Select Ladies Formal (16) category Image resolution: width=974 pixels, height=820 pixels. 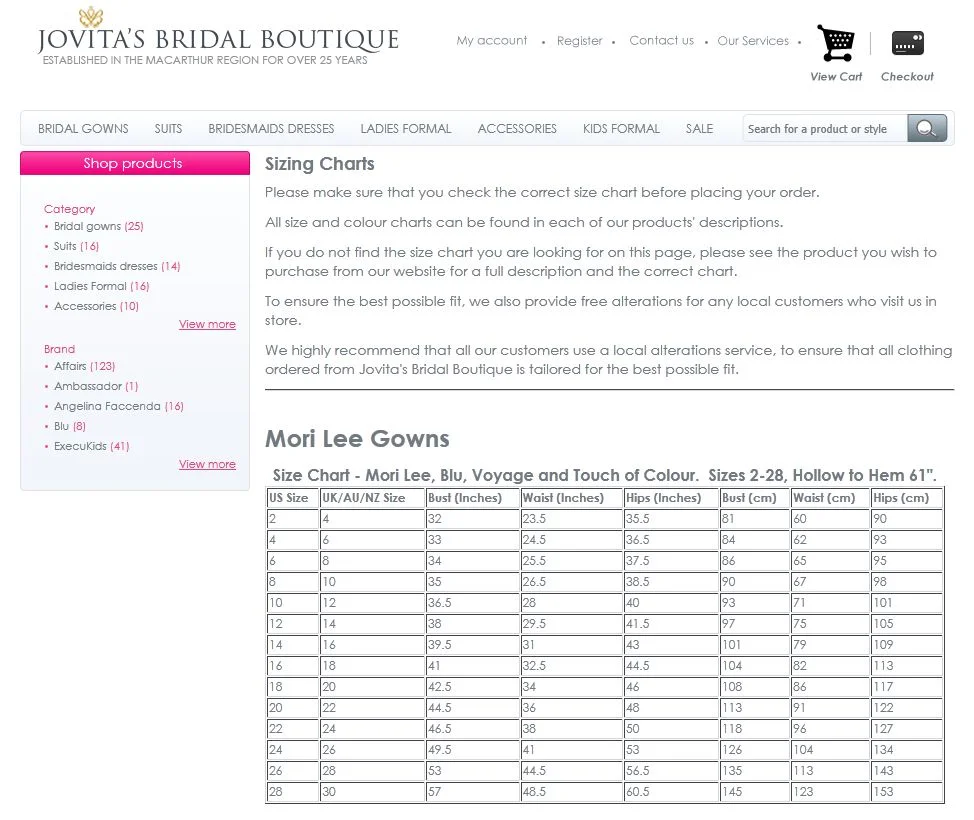[x=101, y=286]
